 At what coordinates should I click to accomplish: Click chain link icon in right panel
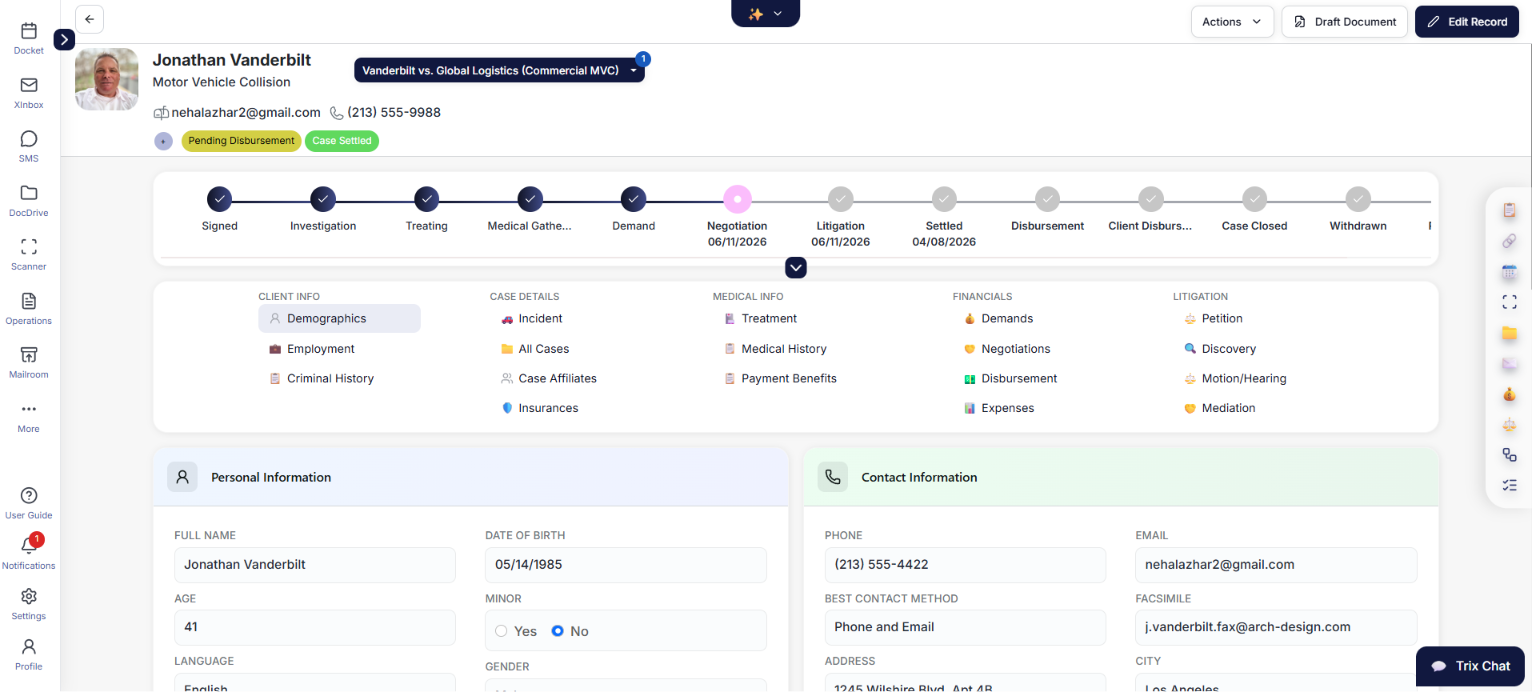click(x=1509, y=241)
